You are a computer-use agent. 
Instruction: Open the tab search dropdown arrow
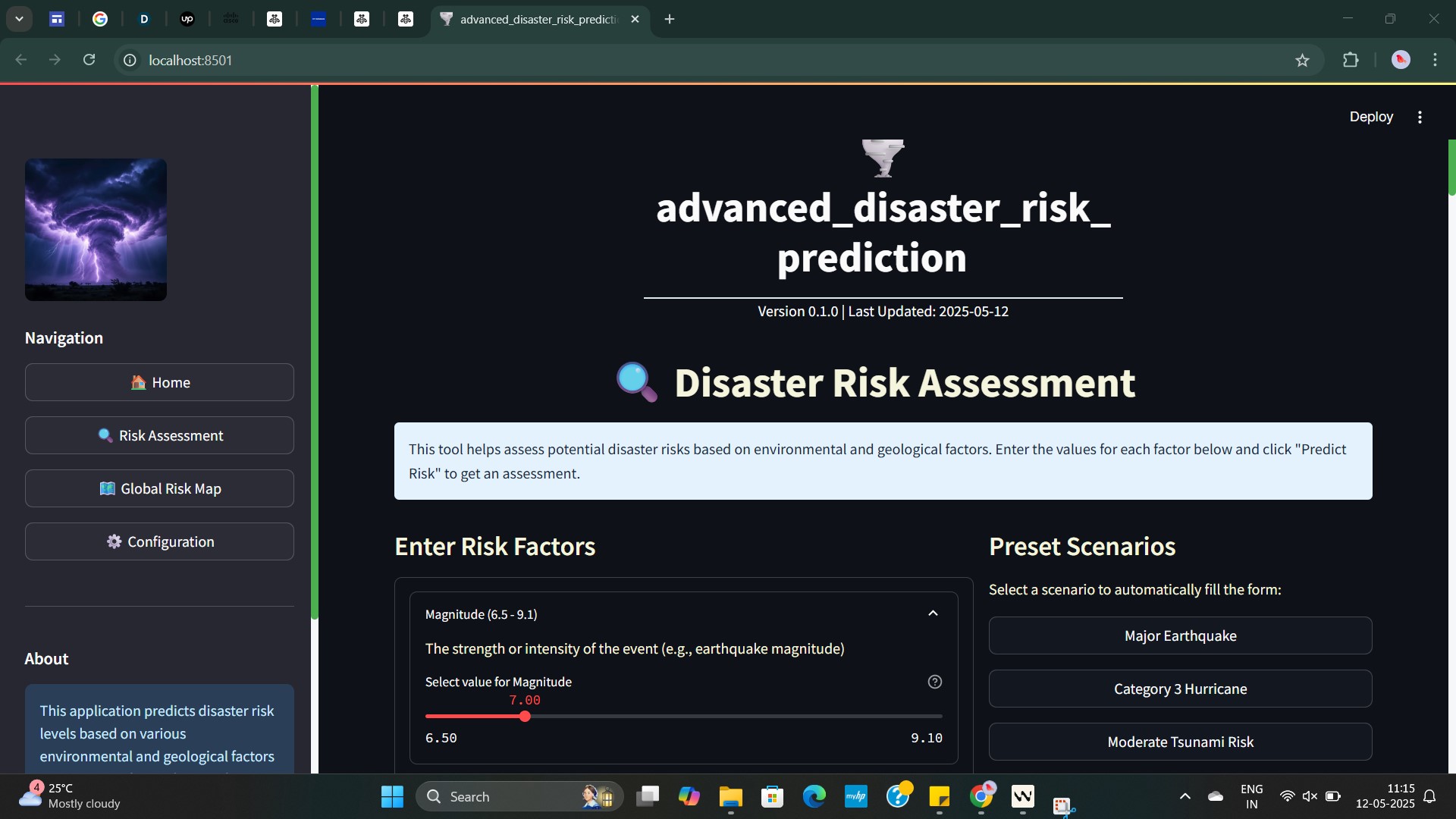click(x=19, y=19)
